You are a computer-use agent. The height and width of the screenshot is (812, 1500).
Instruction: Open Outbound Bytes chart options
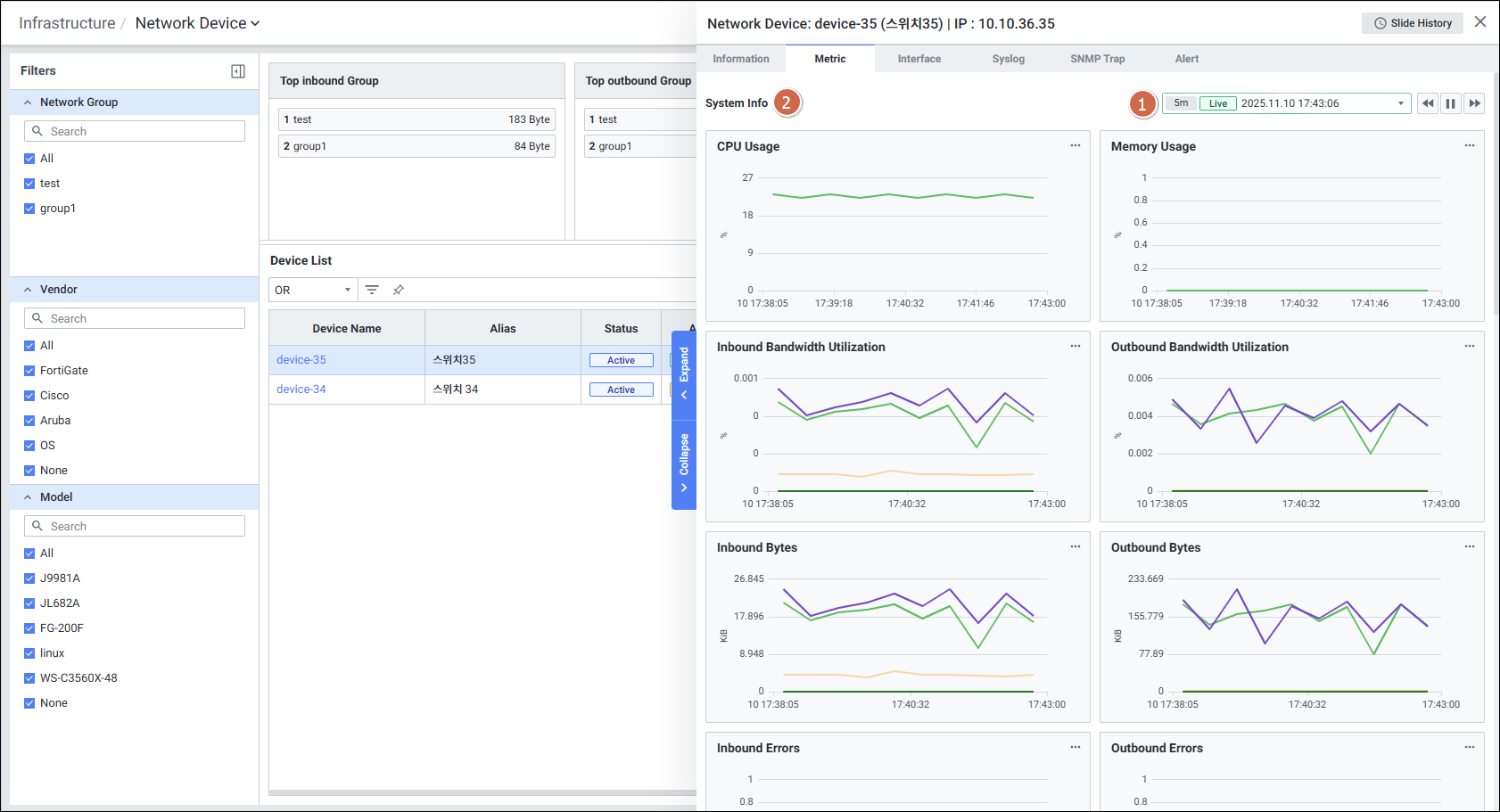(1469, 546)
